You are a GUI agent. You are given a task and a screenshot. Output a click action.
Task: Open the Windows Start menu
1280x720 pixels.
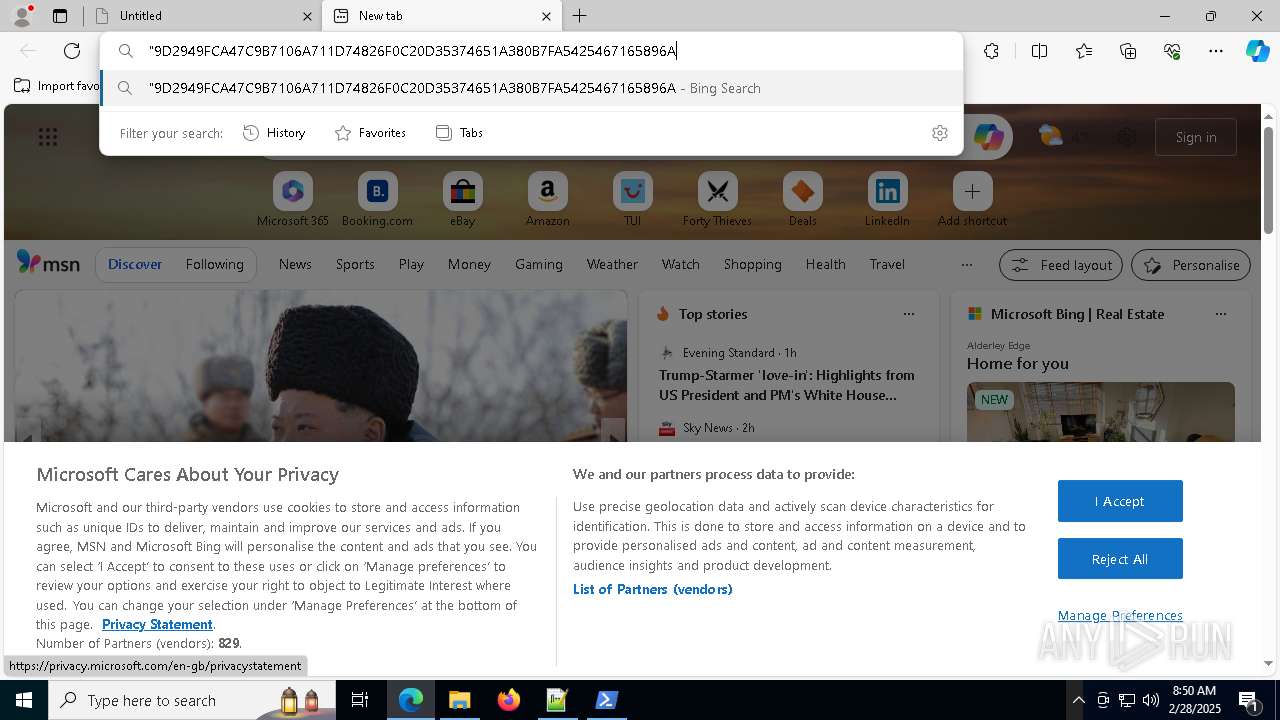(x=24, y=700)
